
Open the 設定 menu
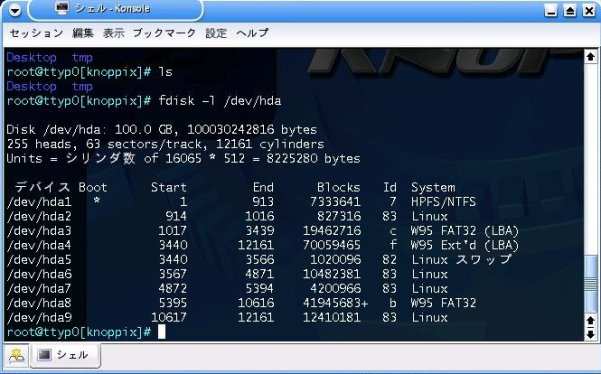[x=216, y=33]
